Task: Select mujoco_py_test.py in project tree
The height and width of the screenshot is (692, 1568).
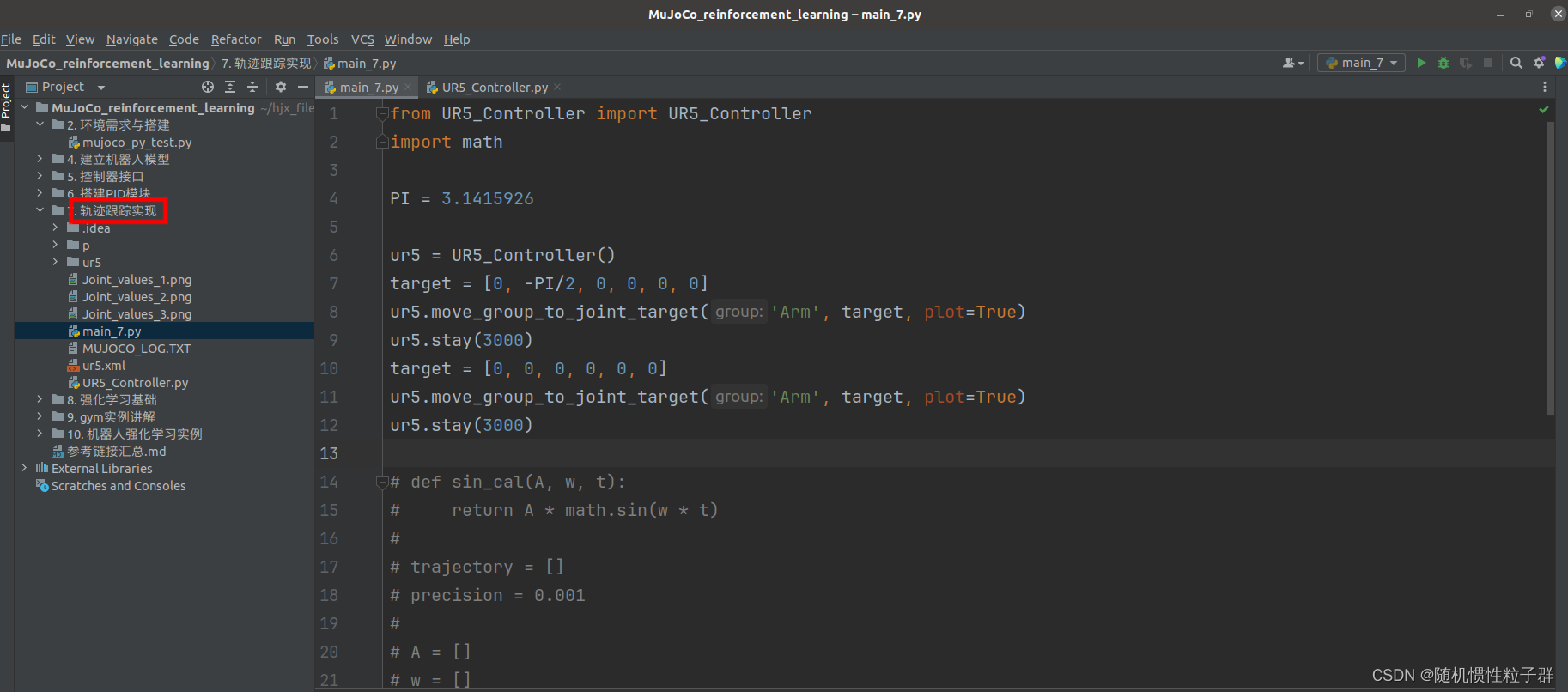Action: pyautogui.click(x=137, y=142)
